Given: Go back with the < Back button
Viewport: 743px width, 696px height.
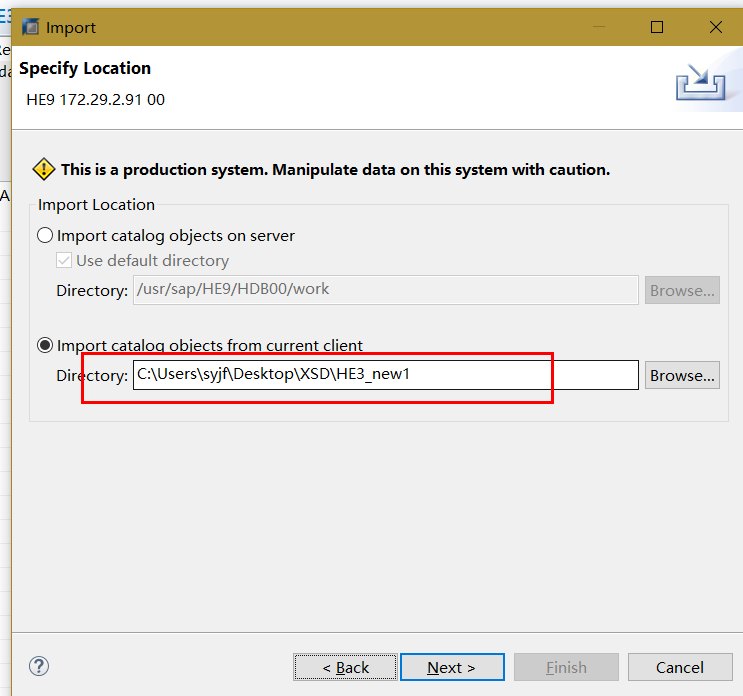Looking at the screenshot, I should point(345,667).
